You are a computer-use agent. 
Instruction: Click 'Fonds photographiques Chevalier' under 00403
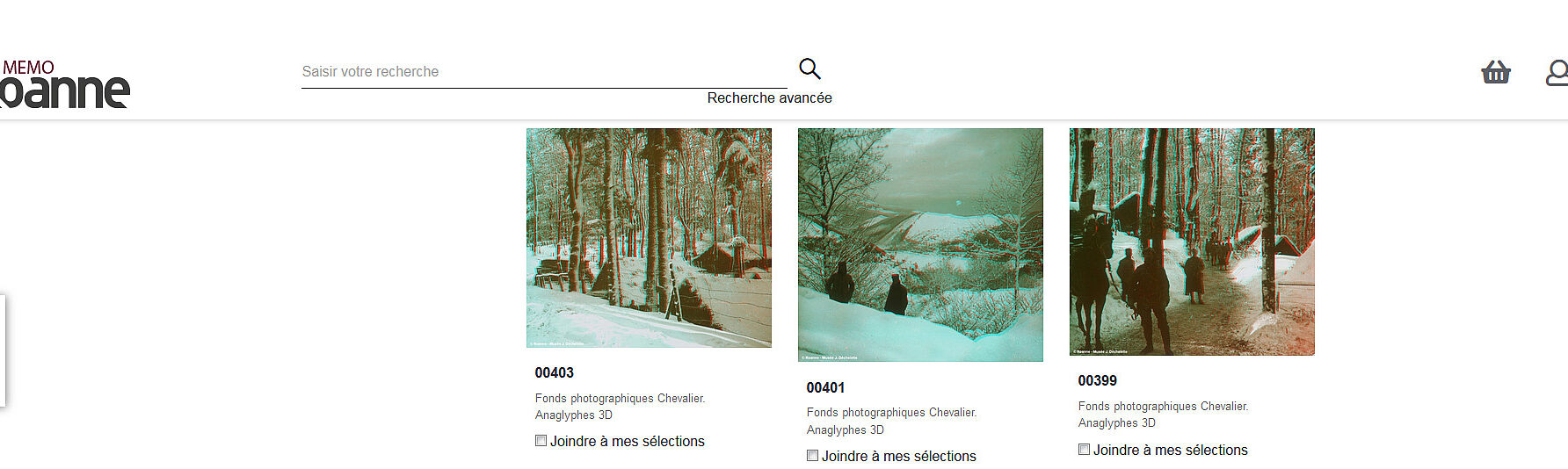pos(619,399)
